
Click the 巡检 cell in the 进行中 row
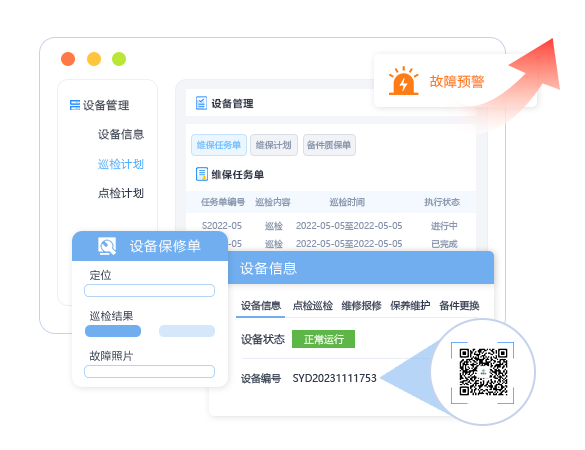coord(273,226)
